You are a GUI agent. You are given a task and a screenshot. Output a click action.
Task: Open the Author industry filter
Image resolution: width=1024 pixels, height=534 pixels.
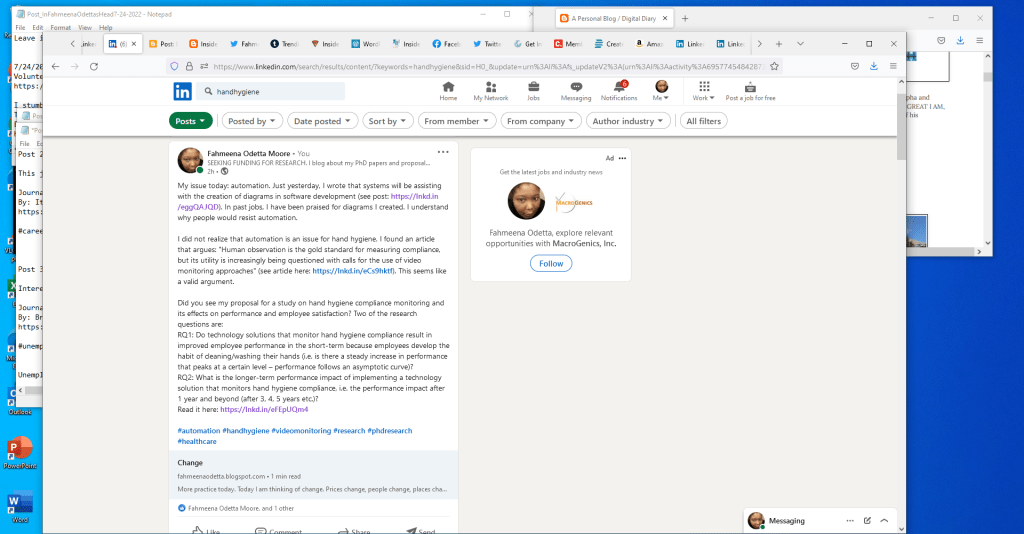click(628, 121)
